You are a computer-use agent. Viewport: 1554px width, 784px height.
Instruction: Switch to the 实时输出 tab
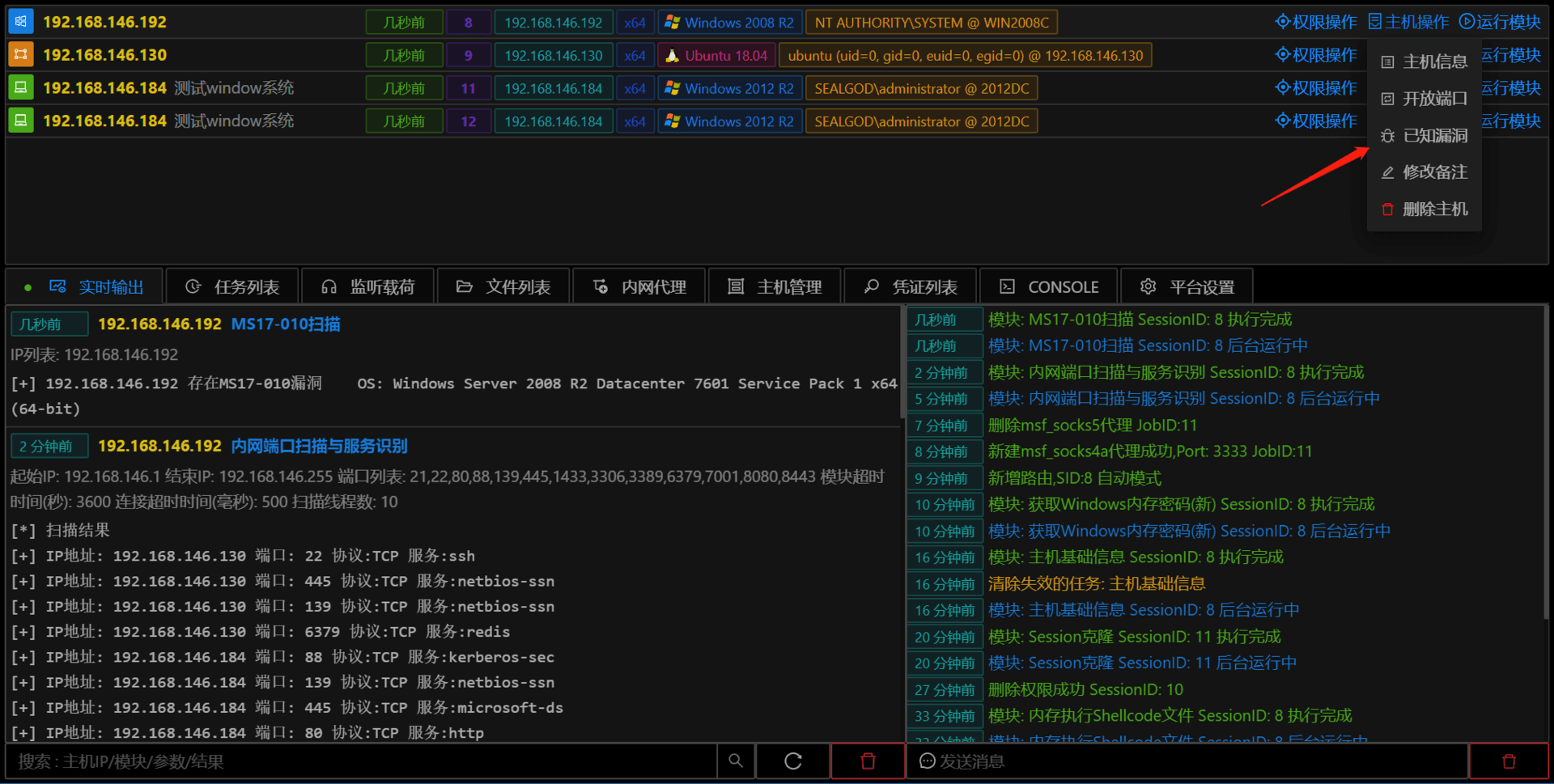tap(84, 286)
